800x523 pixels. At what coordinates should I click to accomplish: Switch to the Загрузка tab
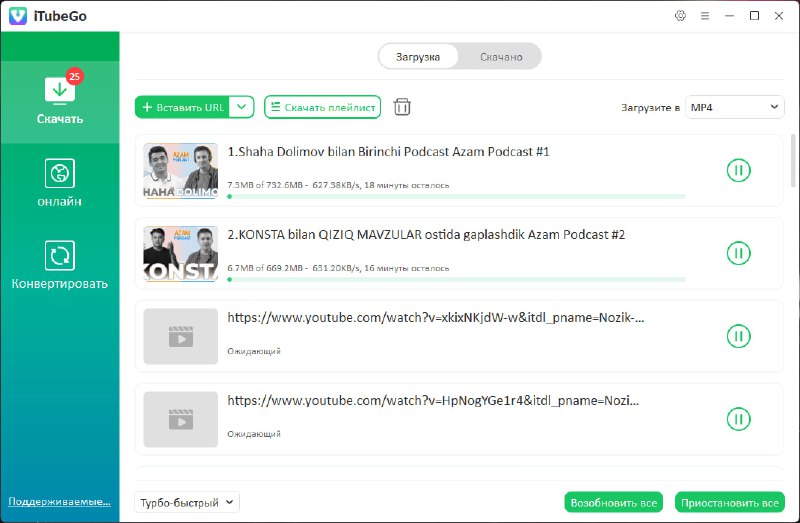[x=418, y=57]
